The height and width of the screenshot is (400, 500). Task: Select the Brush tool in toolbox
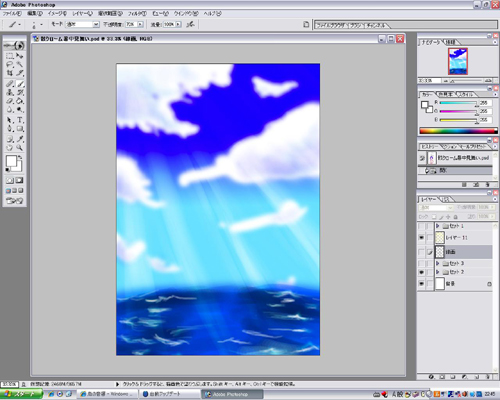coord(20,84)
